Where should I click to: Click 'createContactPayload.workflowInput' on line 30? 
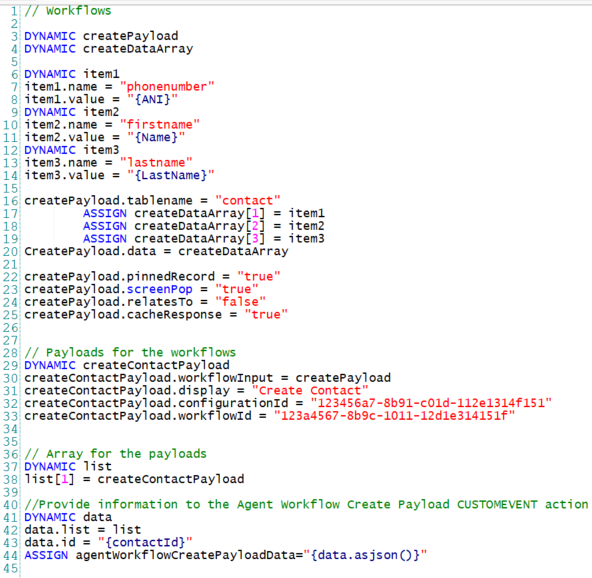149,378
